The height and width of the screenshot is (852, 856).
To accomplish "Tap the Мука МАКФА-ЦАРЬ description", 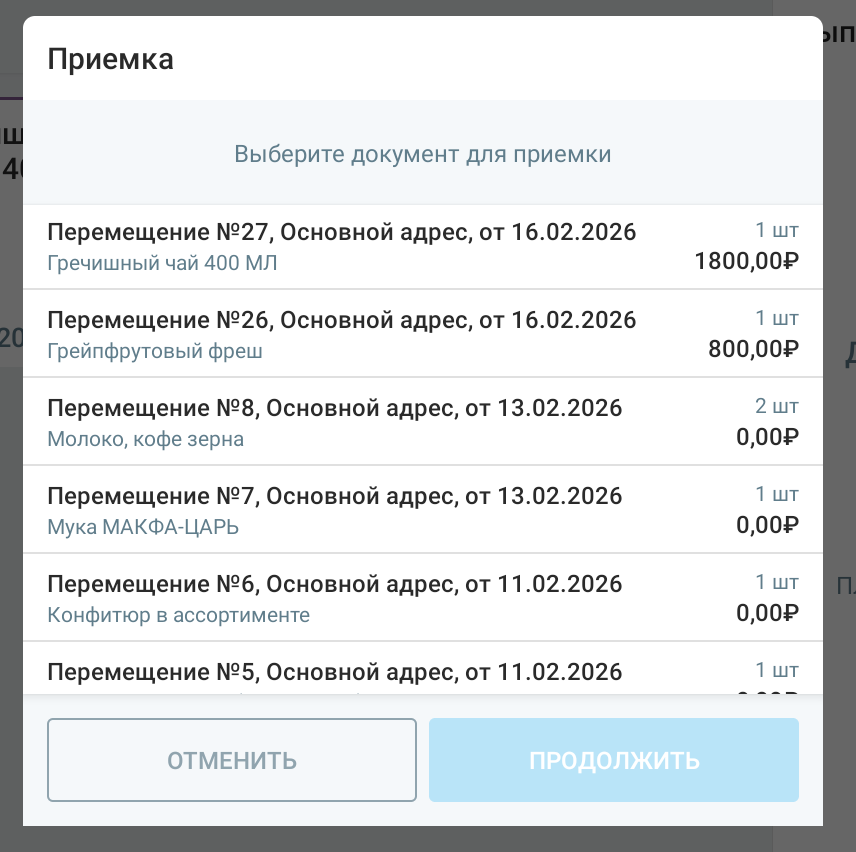I will (x=143, y=527).
